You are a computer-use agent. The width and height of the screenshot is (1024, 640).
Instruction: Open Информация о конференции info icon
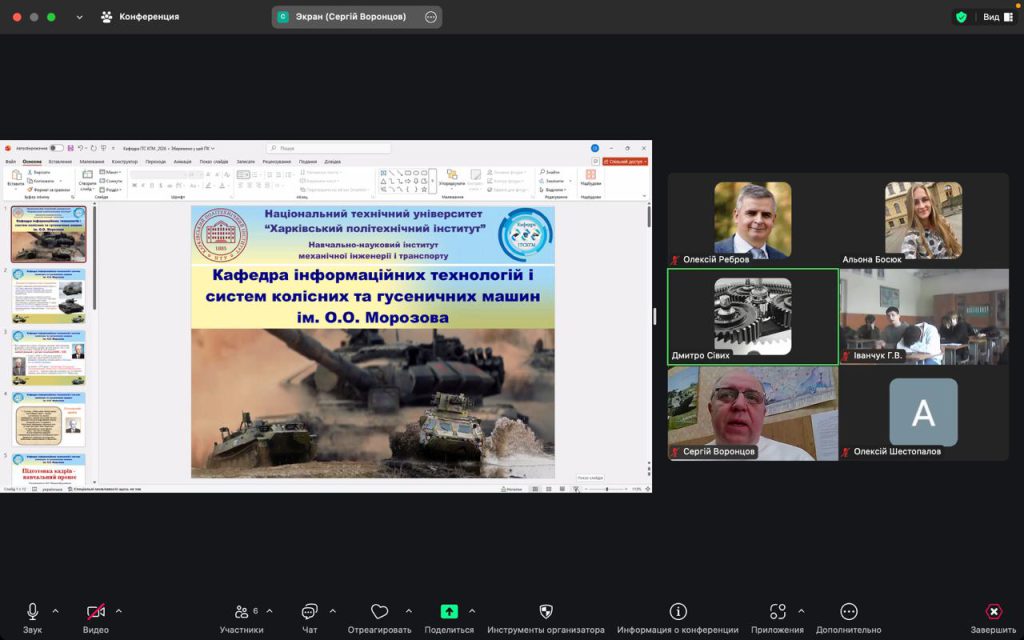click(x=678, y=612)
